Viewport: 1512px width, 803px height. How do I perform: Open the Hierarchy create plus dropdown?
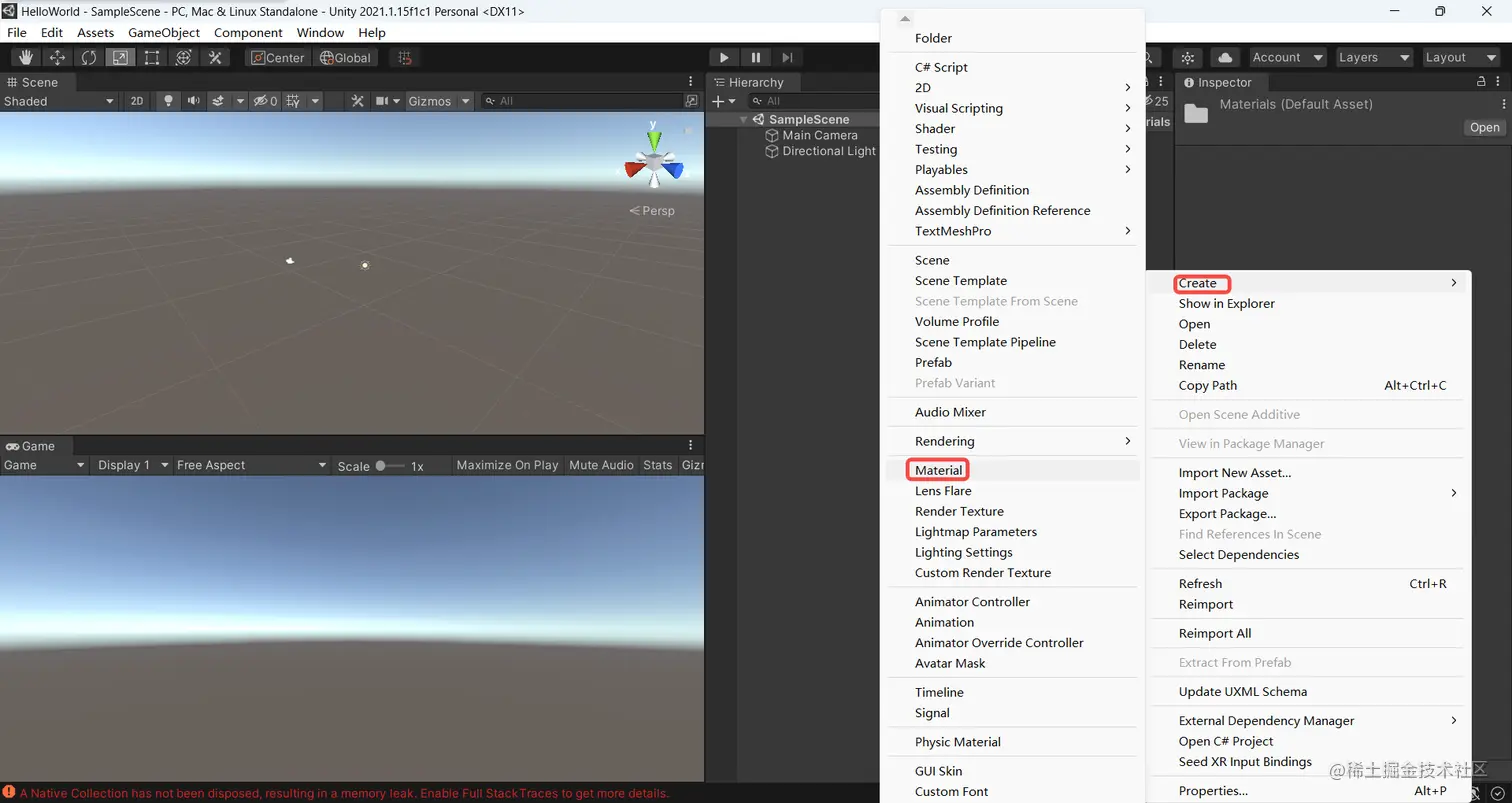[x=724, y=101]
